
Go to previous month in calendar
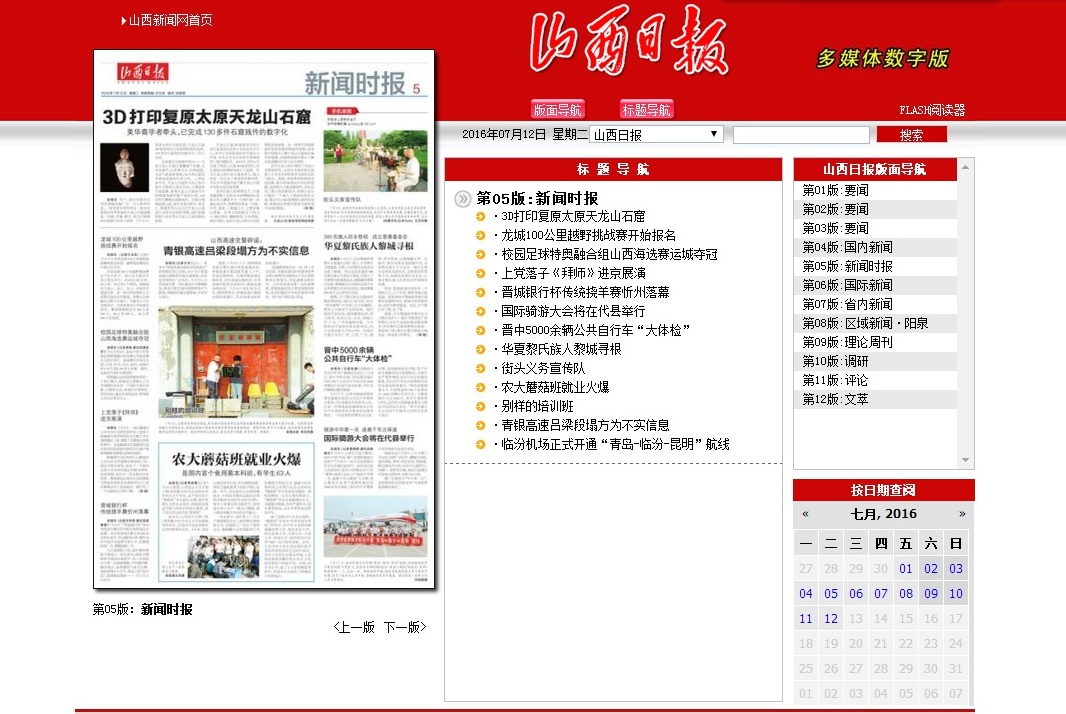tap(806, 514)
